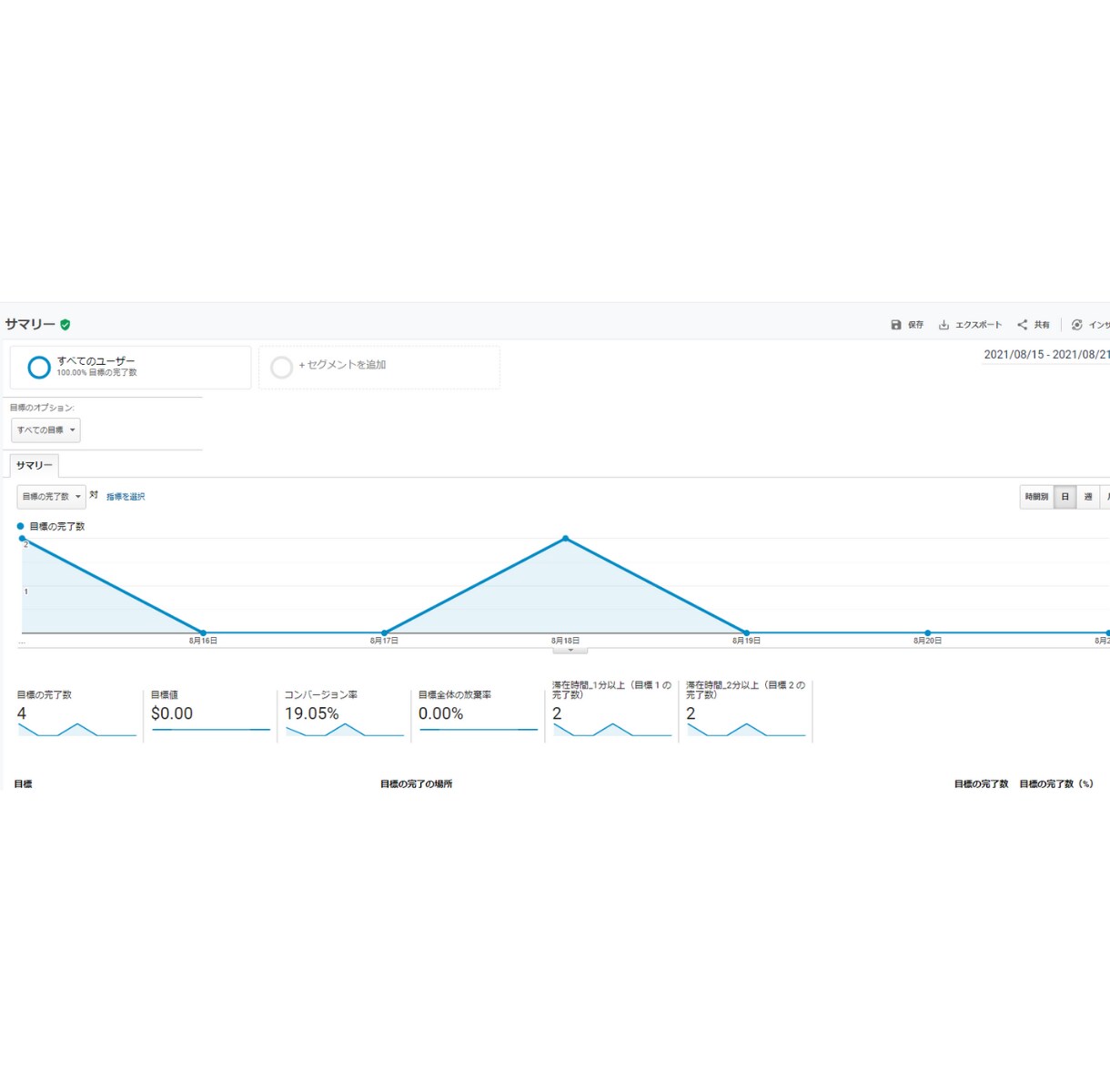The width and height of the screenshot is (1110, 1092).
Task: Click the 目標の完了数（%）table header
Action: coord(1056,784)
